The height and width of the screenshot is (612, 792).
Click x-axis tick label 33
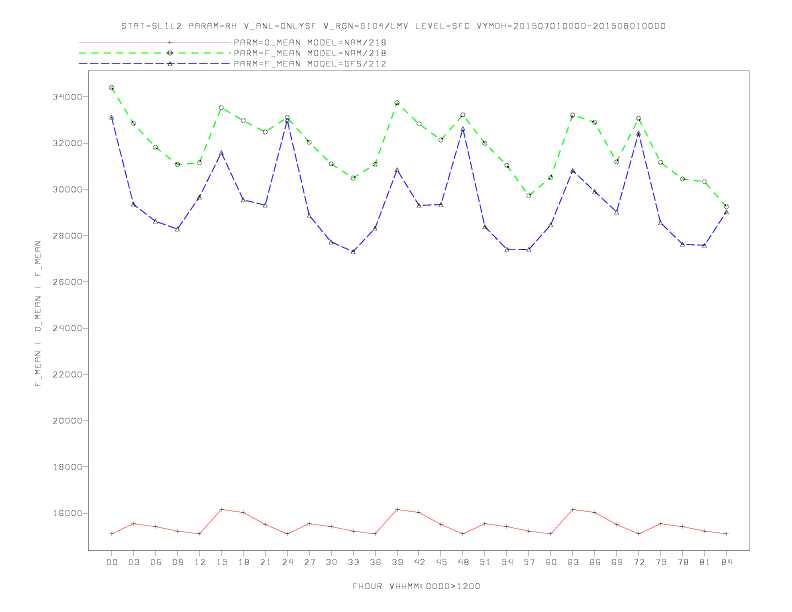pos(353,562)
